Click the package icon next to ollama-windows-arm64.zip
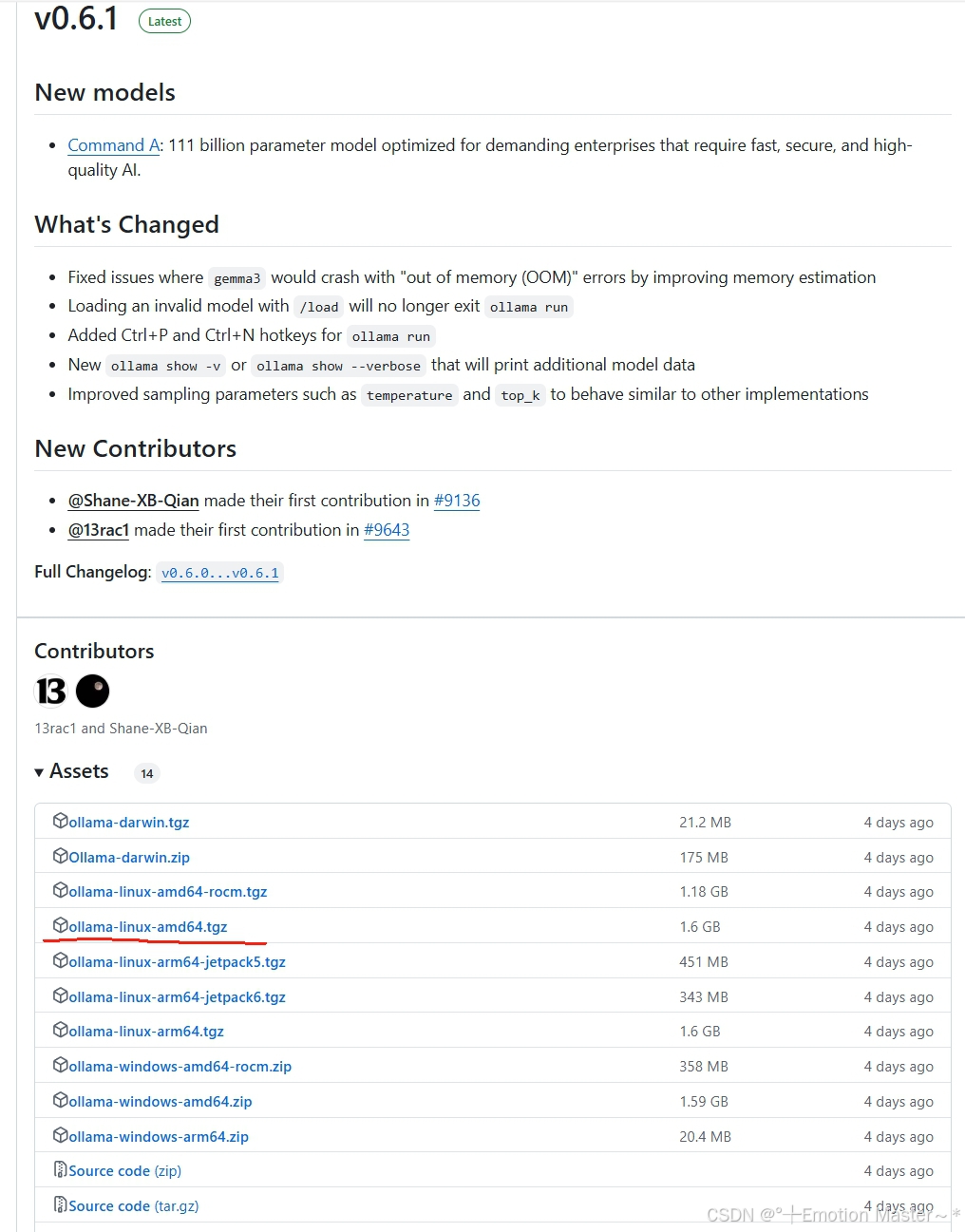This screenshot has height=1232, width=965. coord(61,1136)
